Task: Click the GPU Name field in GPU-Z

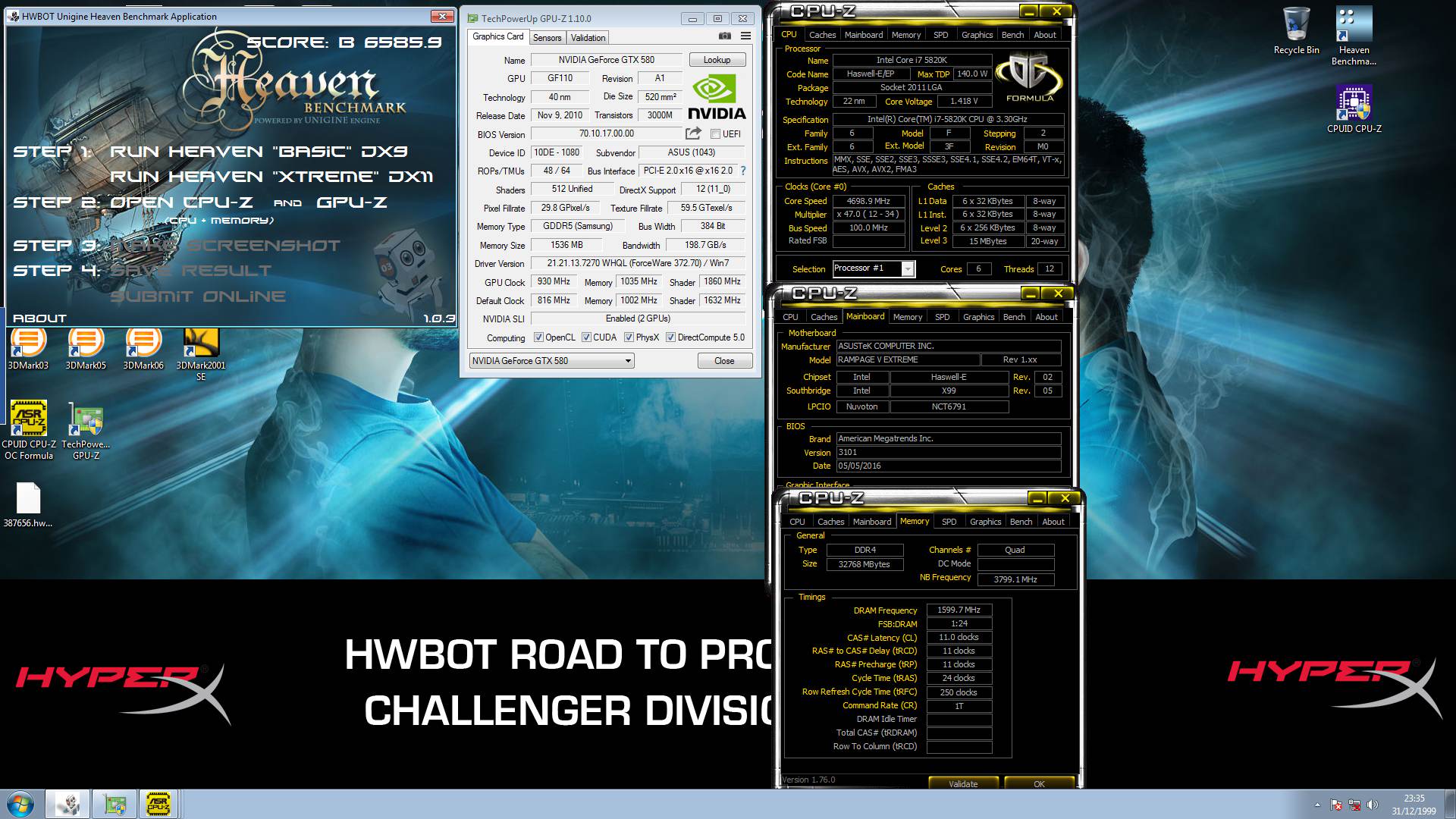Action: (607, 60)
